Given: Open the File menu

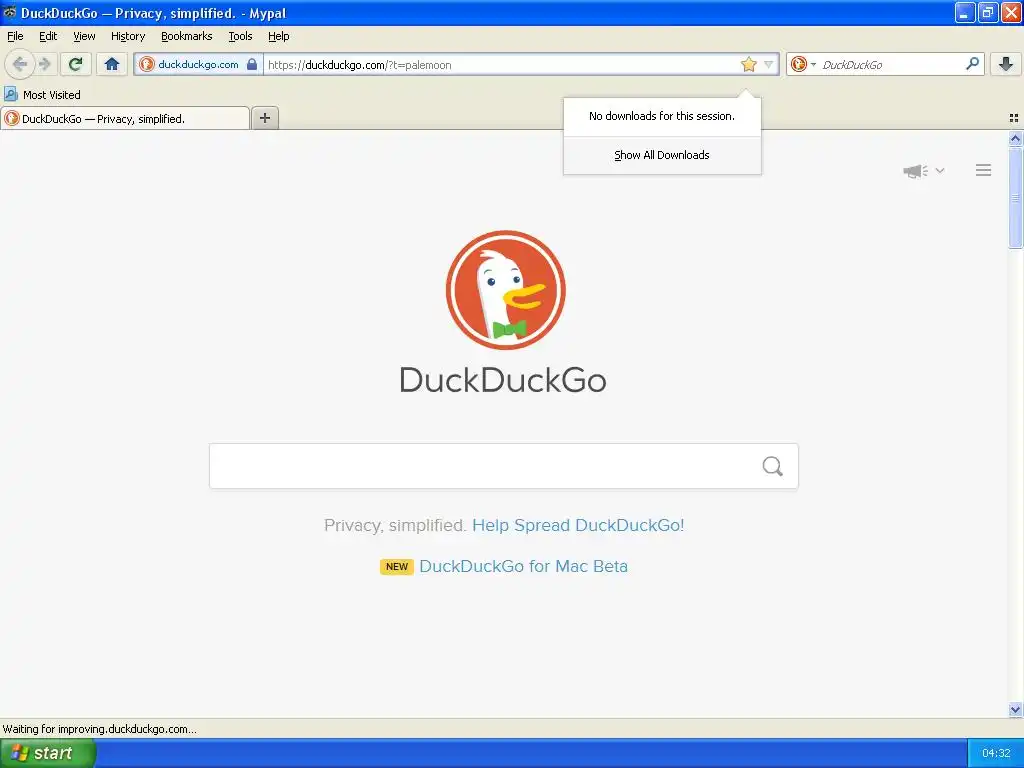Looking at the screenshot, I should click(x=15, y=36).
